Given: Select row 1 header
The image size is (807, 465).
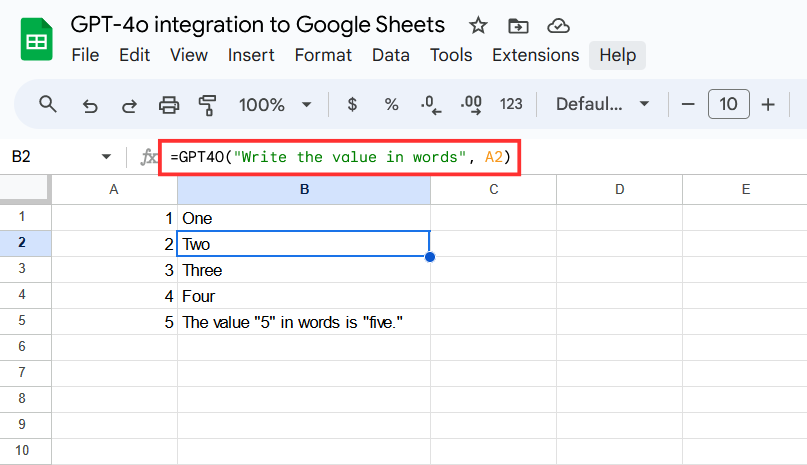Looking at the screenshot, I should (25, 217).
